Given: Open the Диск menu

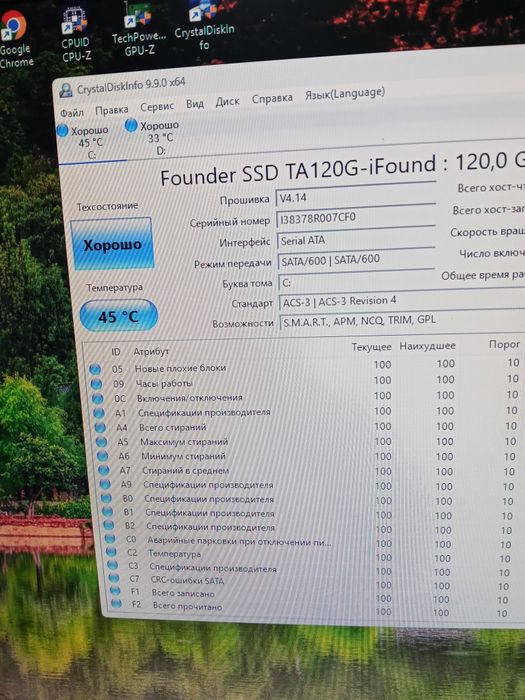Looking at the screenshot, I should 227,102.
